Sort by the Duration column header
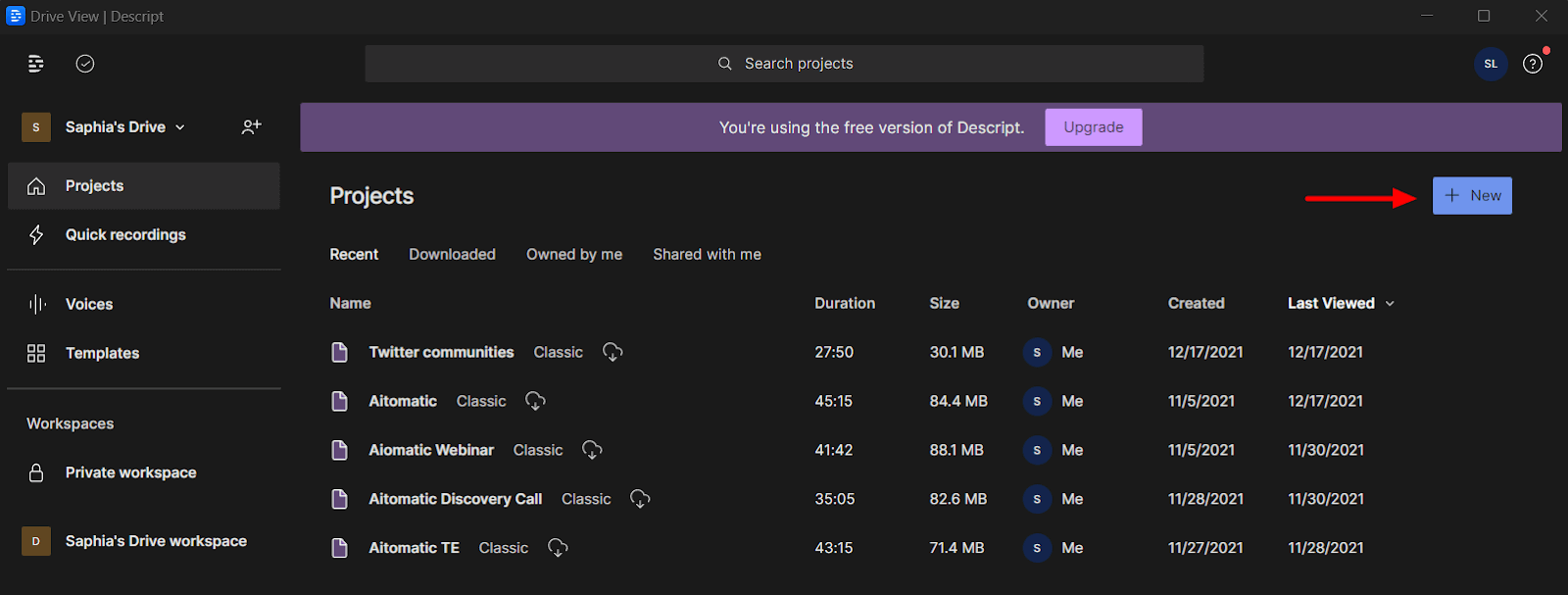Viewport: 1568px width, 595px height. click(845, 304)
